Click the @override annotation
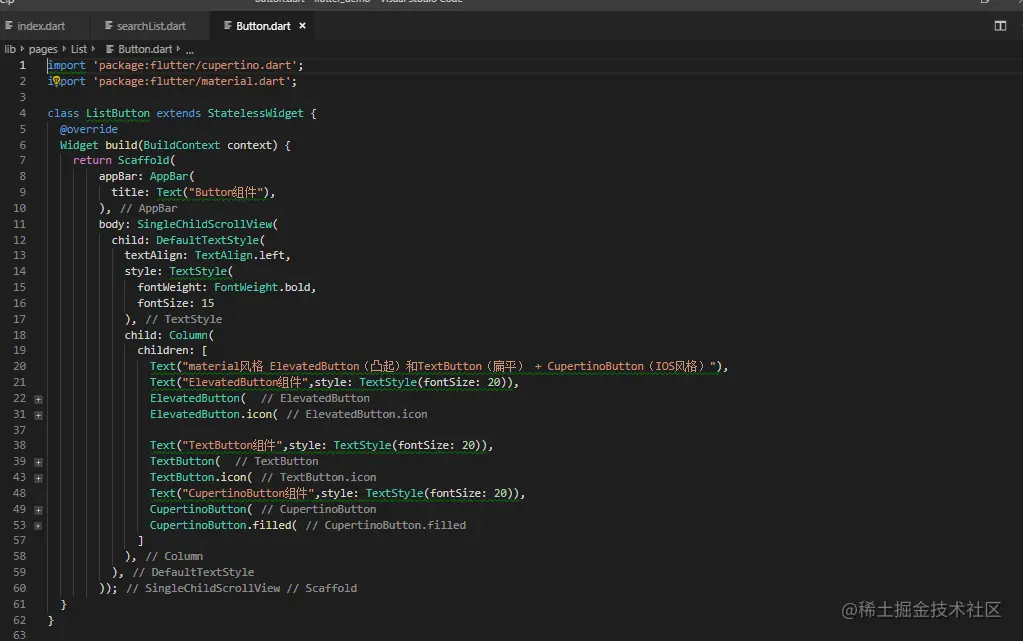Screen dimensions: 1023x641 [89, 129]
